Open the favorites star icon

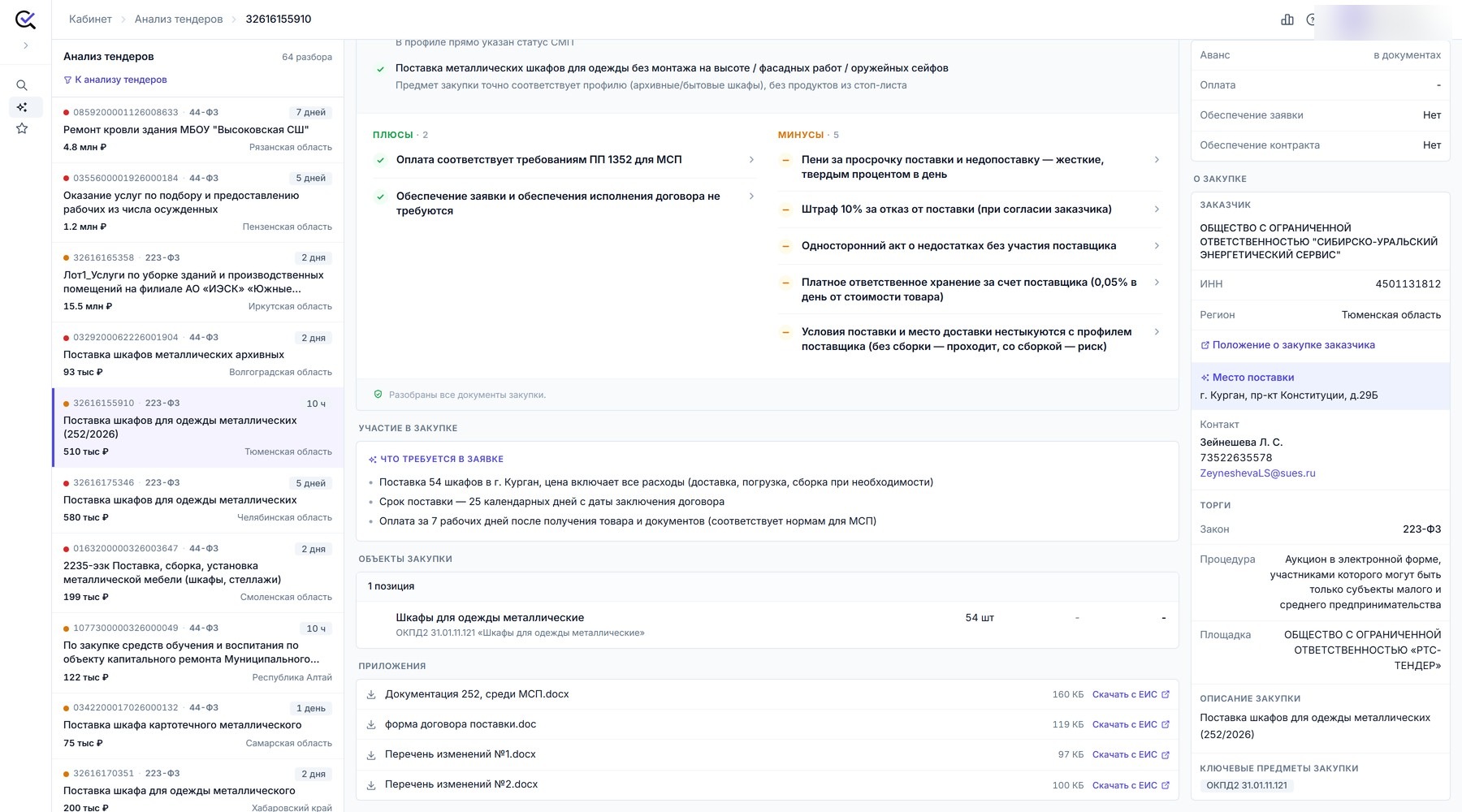(22, 128)
